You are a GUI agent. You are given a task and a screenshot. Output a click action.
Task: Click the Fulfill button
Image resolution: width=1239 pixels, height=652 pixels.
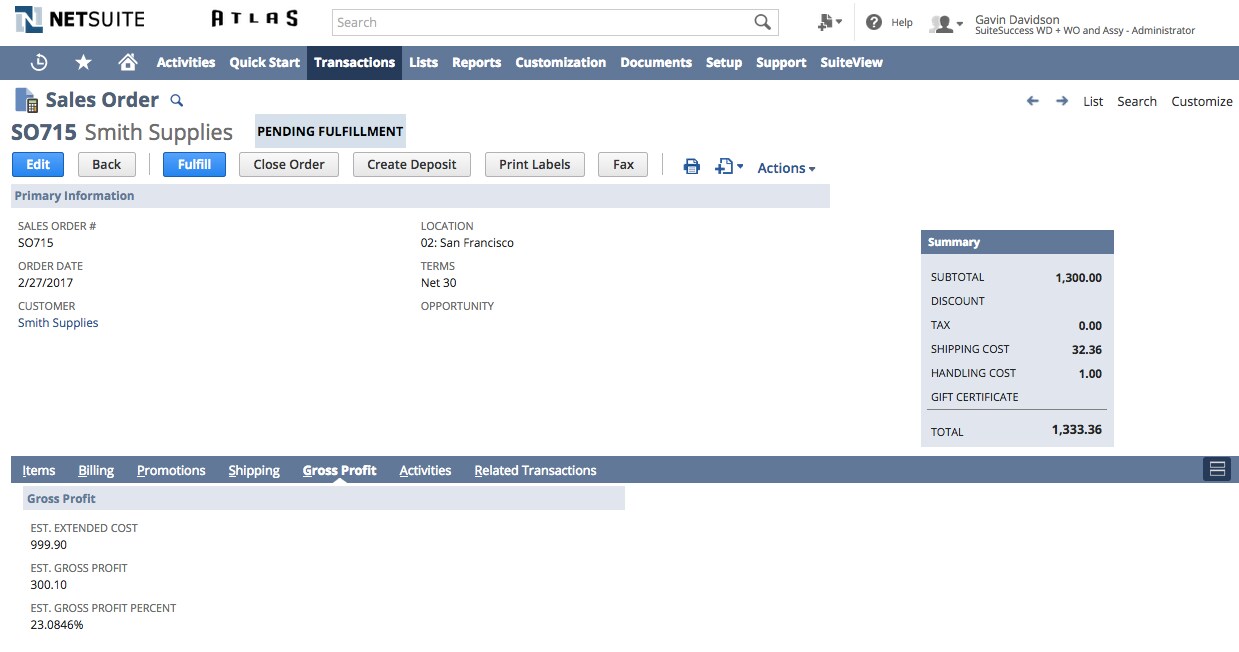[194, 164]
